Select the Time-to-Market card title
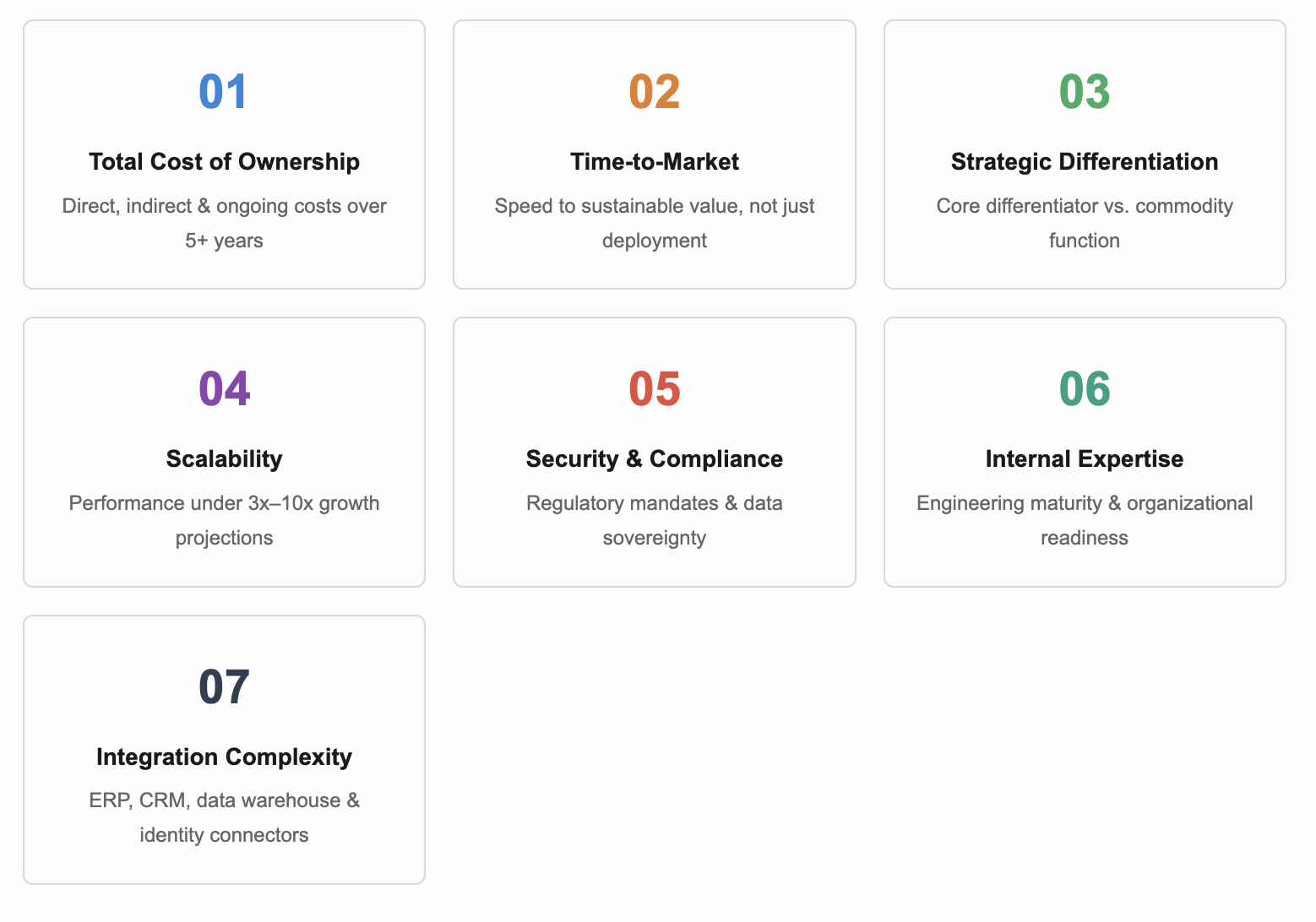The height and width of the screenshot is (922, 1316). point(654,161)
